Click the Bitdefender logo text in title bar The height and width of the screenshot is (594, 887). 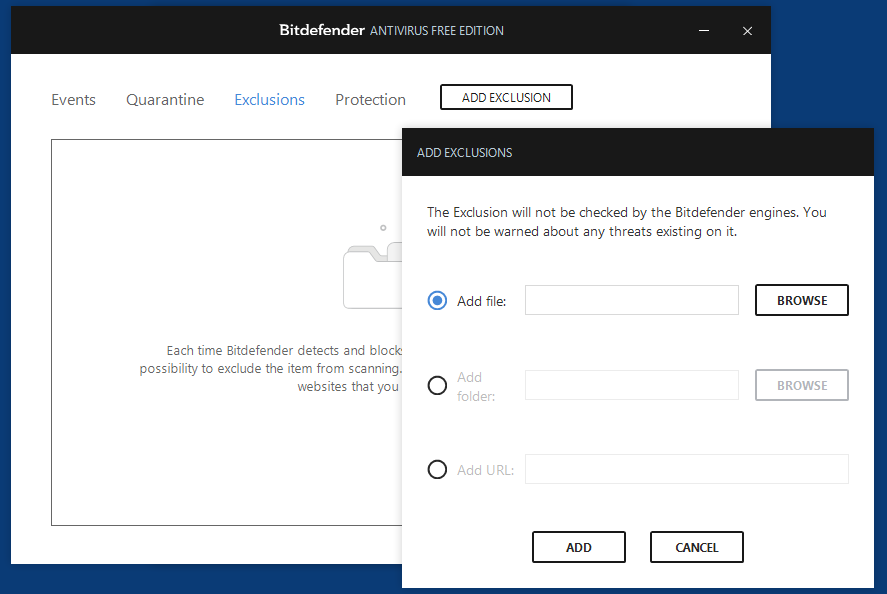(x=322, y=30)
